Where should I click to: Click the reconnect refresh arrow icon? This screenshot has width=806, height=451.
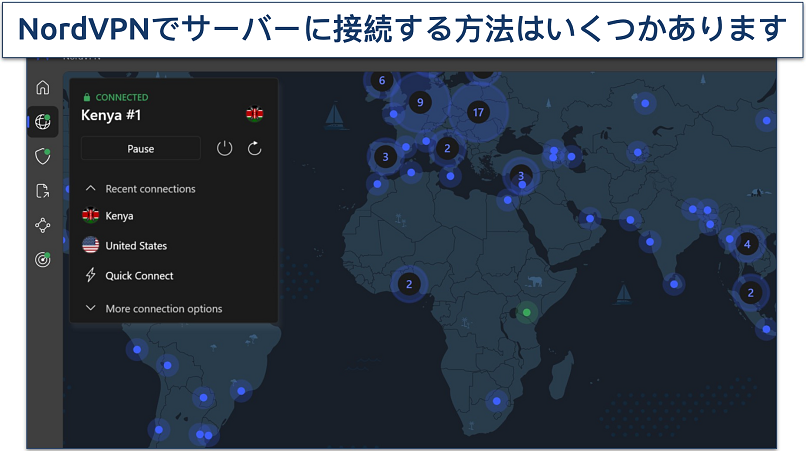tap(255, 149)
